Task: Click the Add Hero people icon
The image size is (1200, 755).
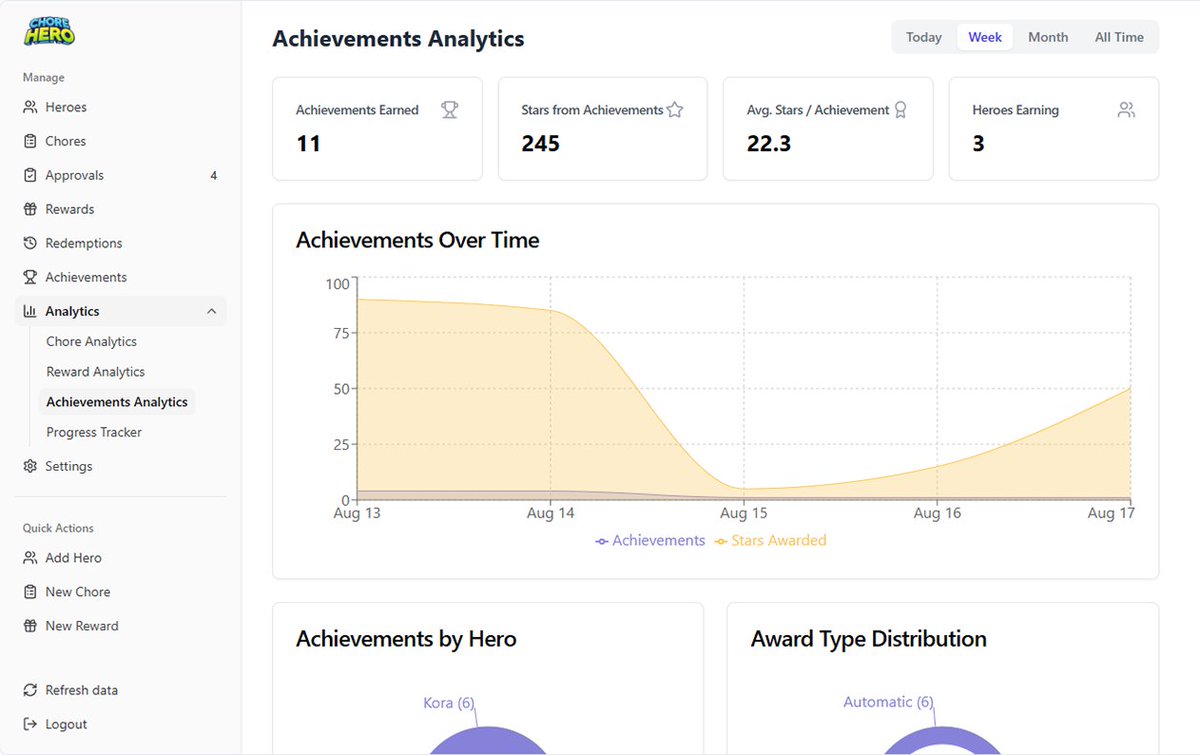Action: pyautogui.click(x=30, y=558)
